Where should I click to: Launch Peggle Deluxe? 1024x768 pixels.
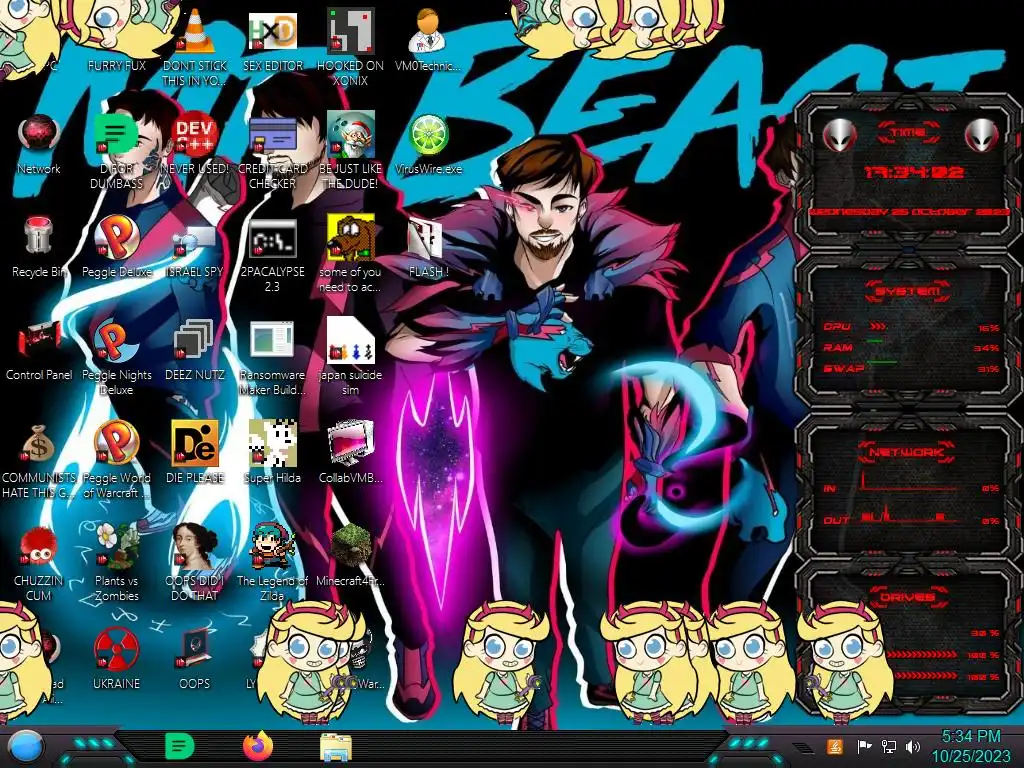pos(116,237)
